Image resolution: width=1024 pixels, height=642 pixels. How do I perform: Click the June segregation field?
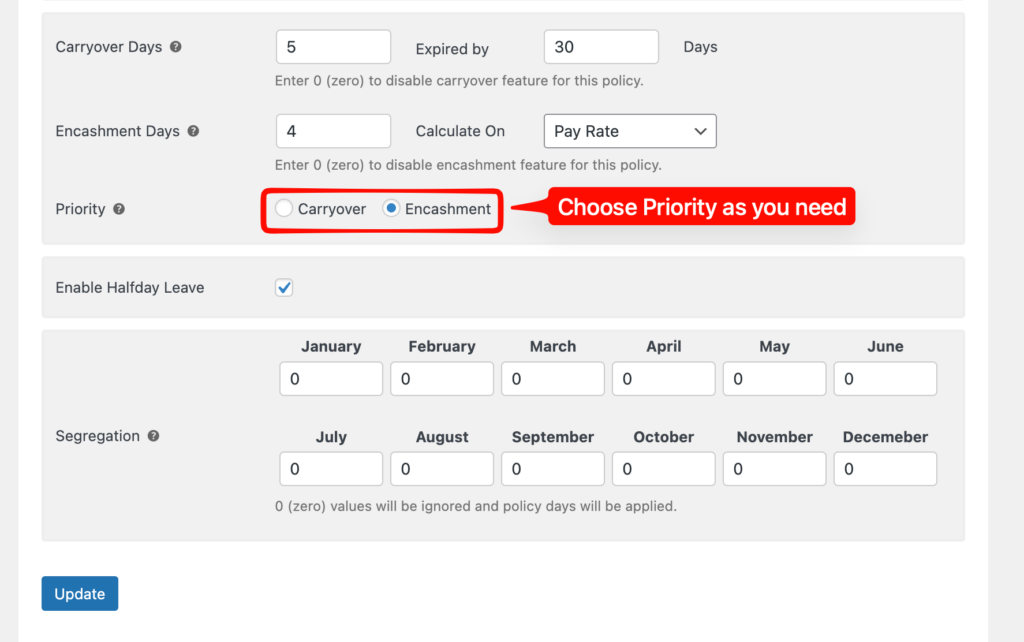885,379
